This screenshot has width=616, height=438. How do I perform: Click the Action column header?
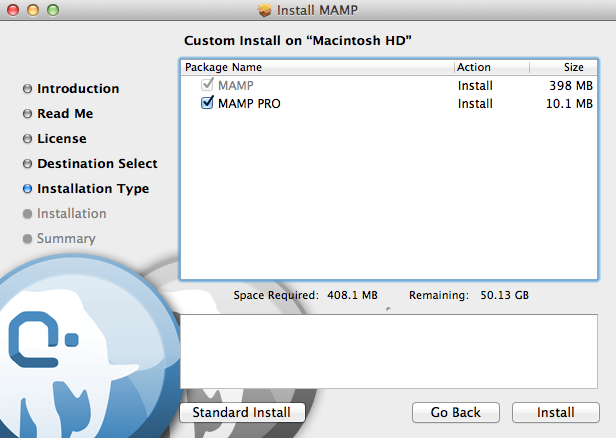click(x=492, y=67)
